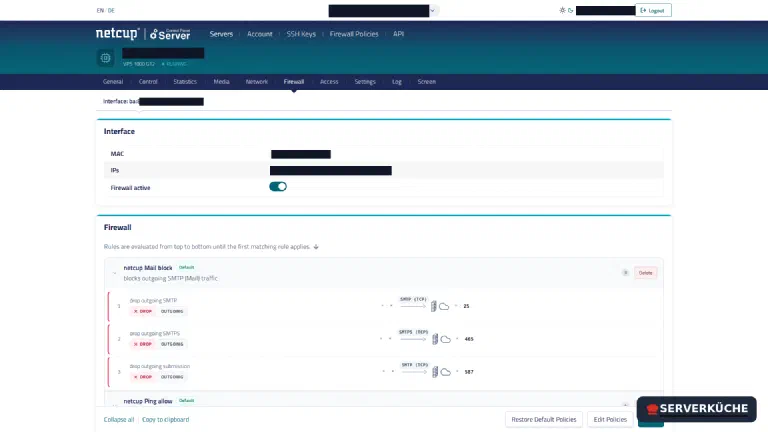Open Firewall Policies page

(x=354, y=34)
